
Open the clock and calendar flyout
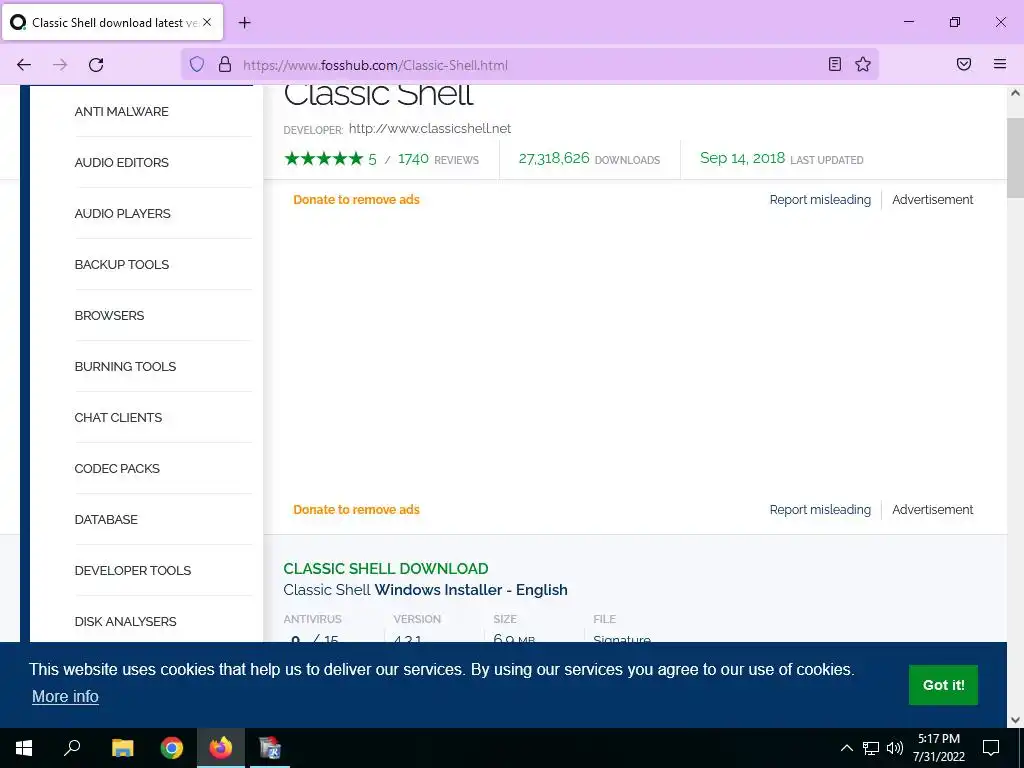tap(938, 748)
